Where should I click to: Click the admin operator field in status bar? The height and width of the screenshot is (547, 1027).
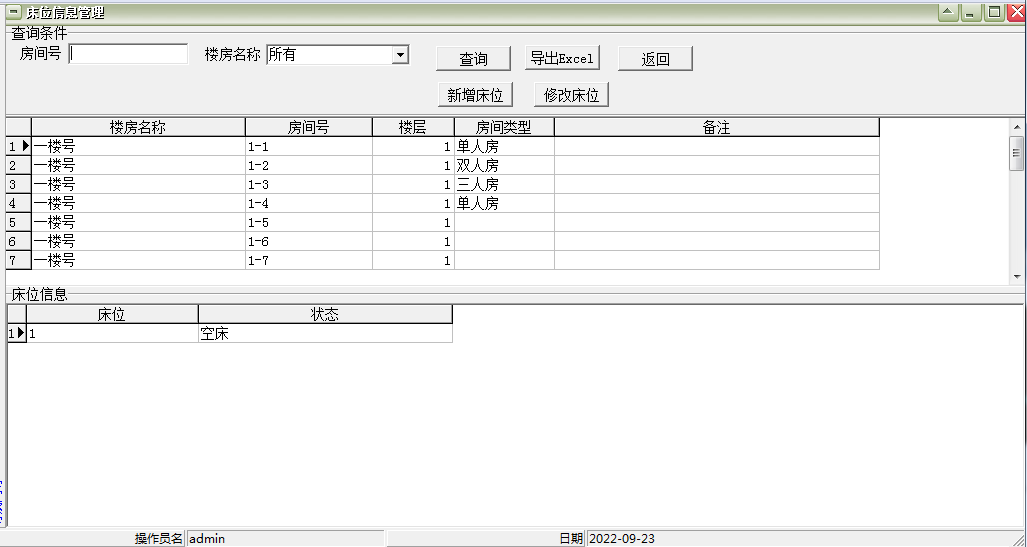pos(286,538)
